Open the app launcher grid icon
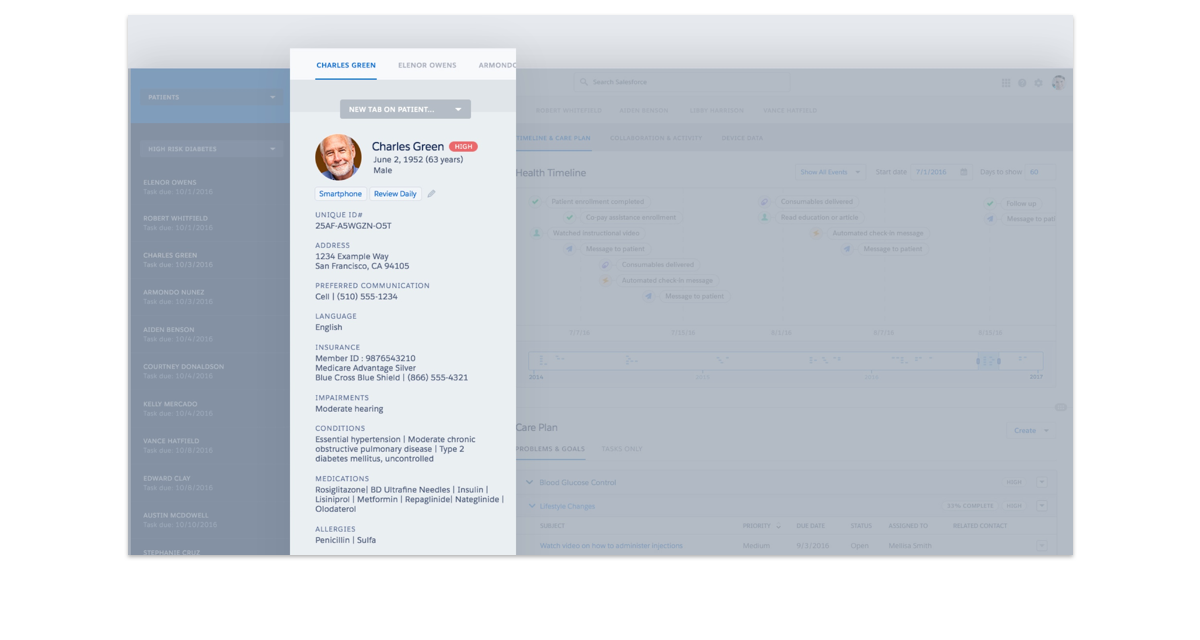The height and width of the screenshot is (640, 1200). [x=1006, y=83]
